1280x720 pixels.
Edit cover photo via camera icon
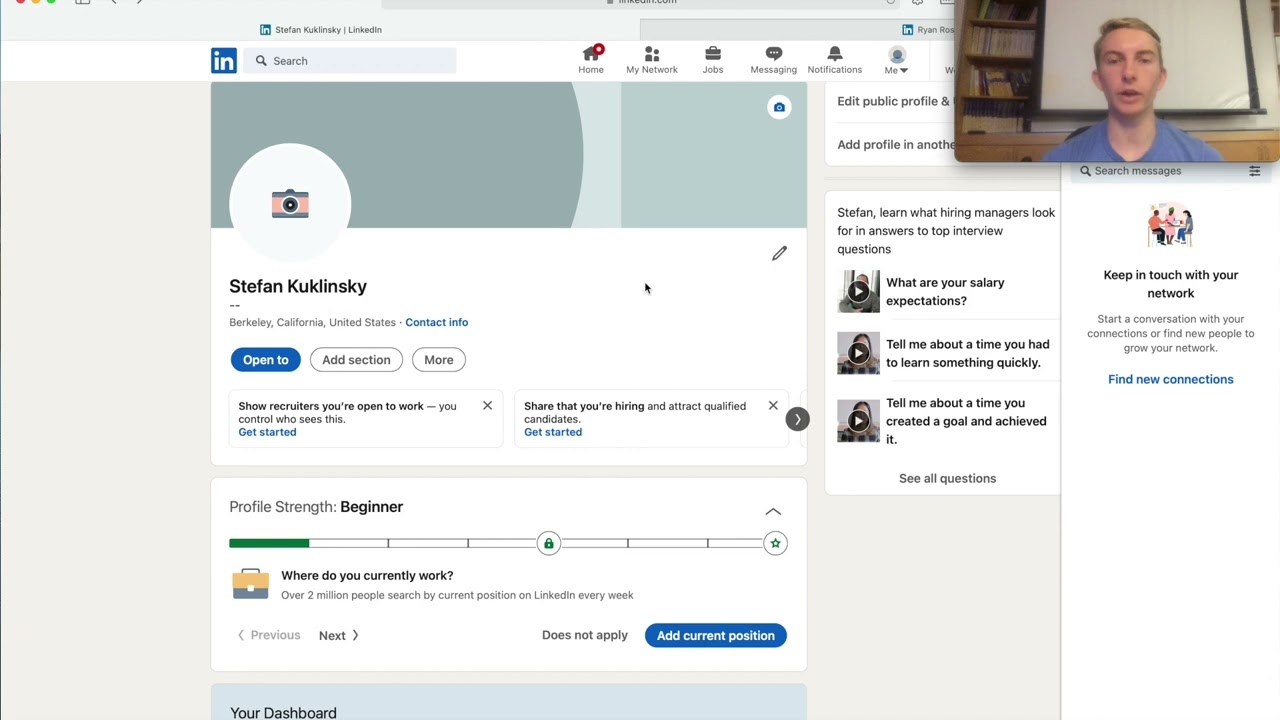click(779, 108)
